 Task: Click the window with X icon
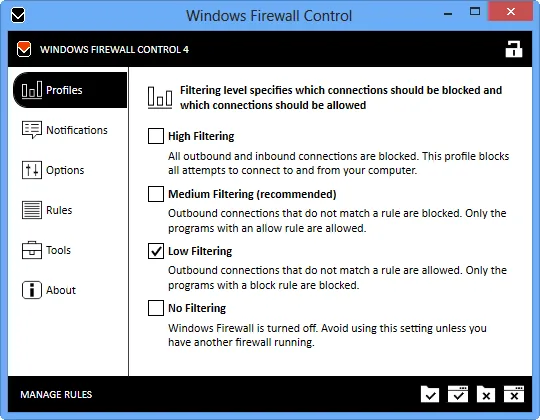coord(514,394)
